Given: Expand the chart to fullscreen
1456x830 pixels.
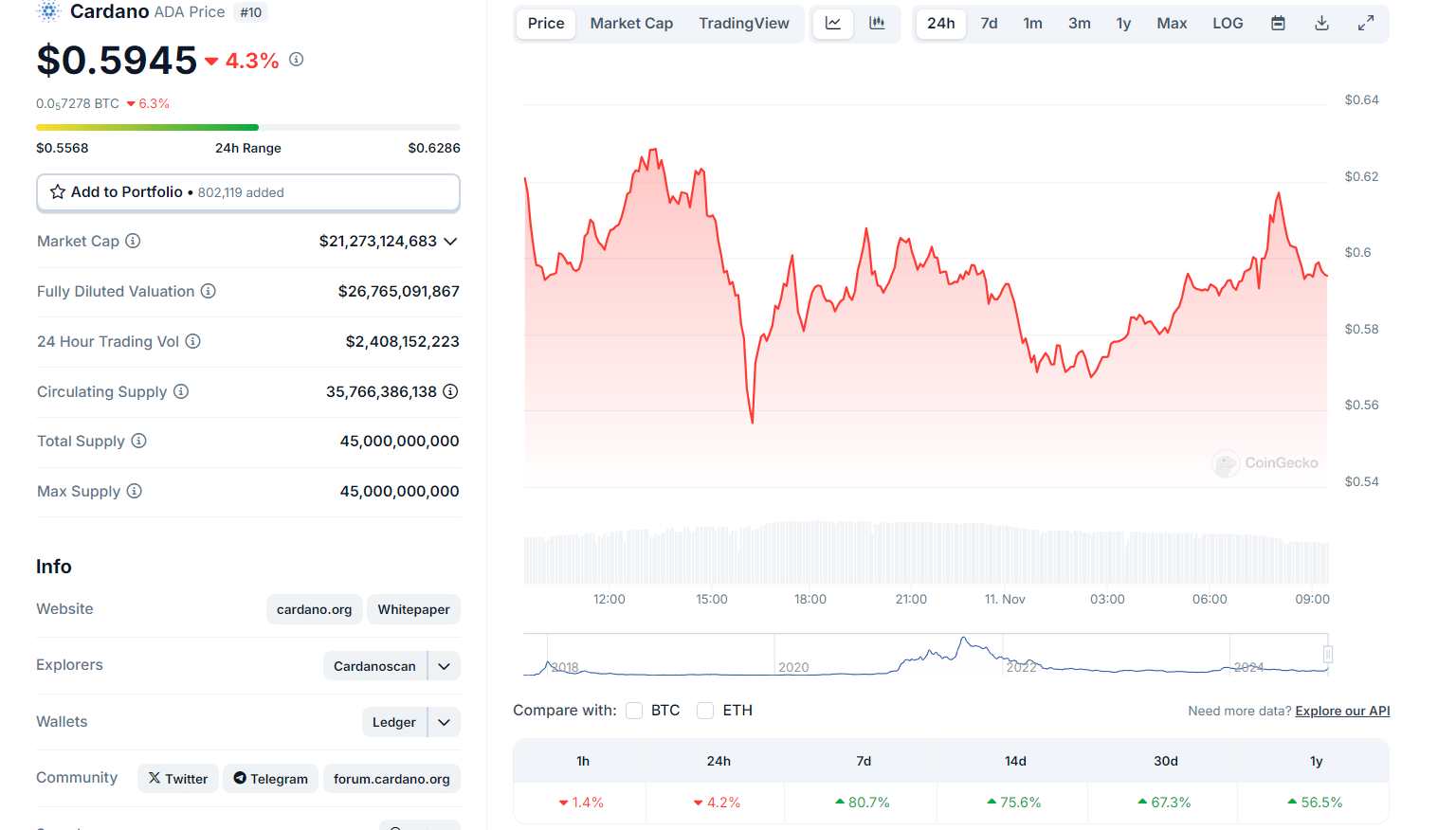Looking at the screenshot, I should [x=1366, y=24].
